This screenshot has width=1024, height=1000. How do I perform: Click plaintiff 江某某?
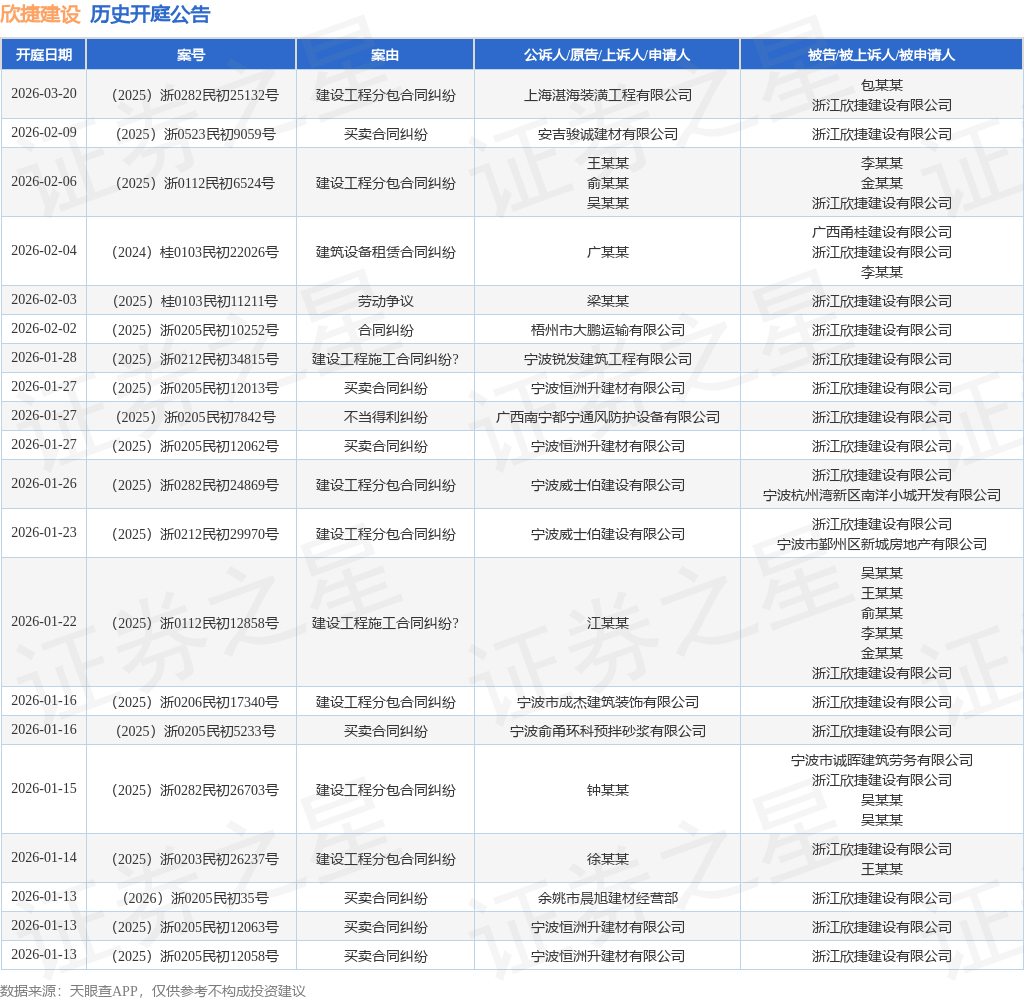coord(607,623)
